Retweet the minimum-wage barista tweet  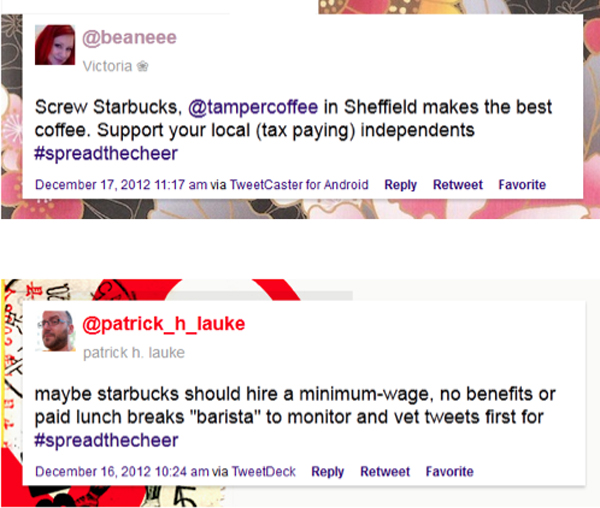[385, 471]
